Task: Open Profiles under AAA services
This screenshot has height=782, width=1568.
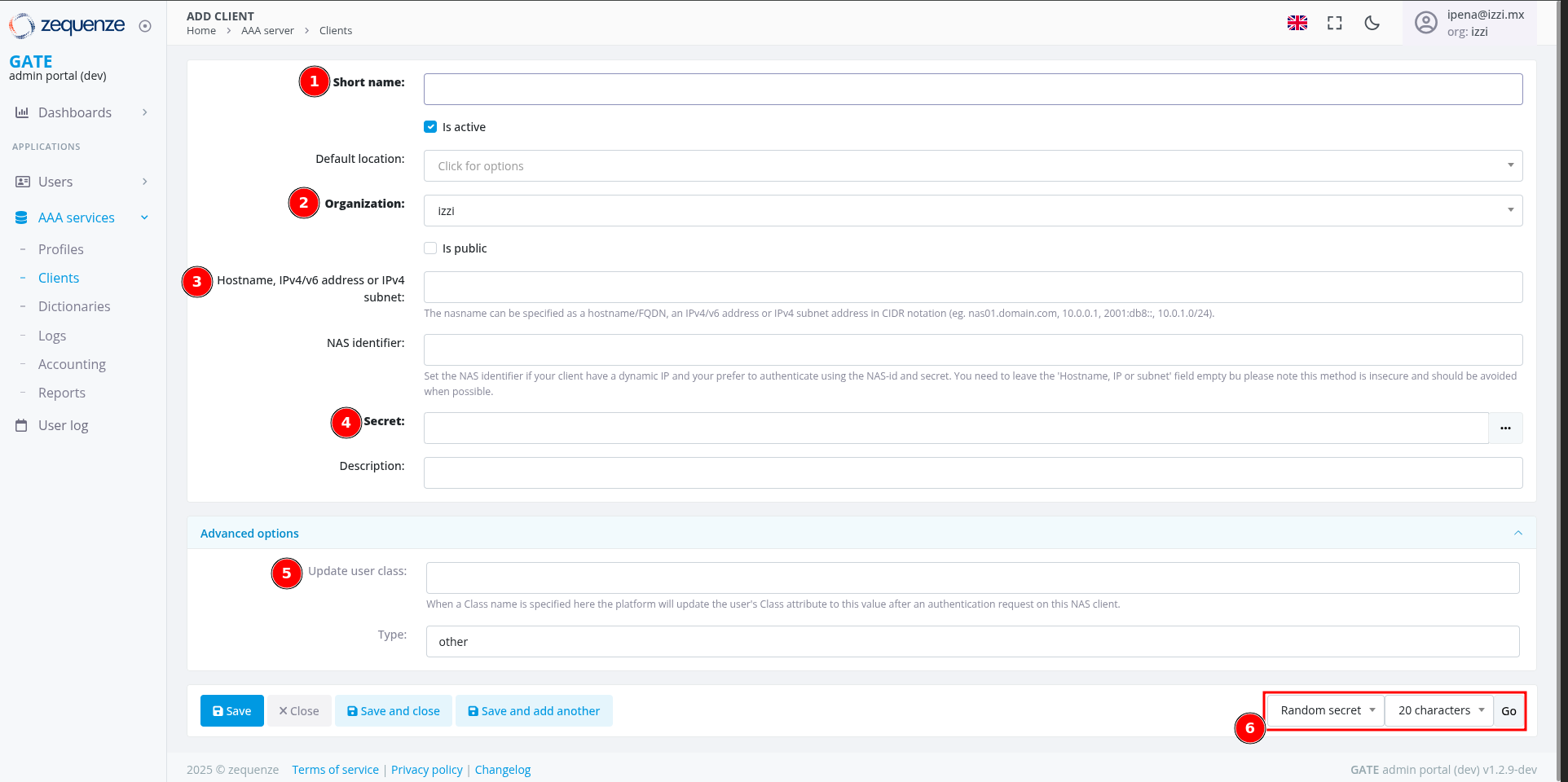Action: [x=61, y=249]
